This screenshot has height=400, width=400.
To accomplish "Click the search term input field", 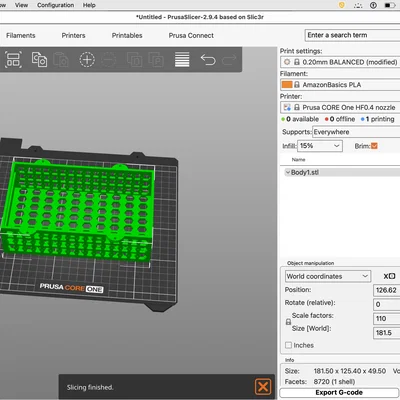I will 352,35.
